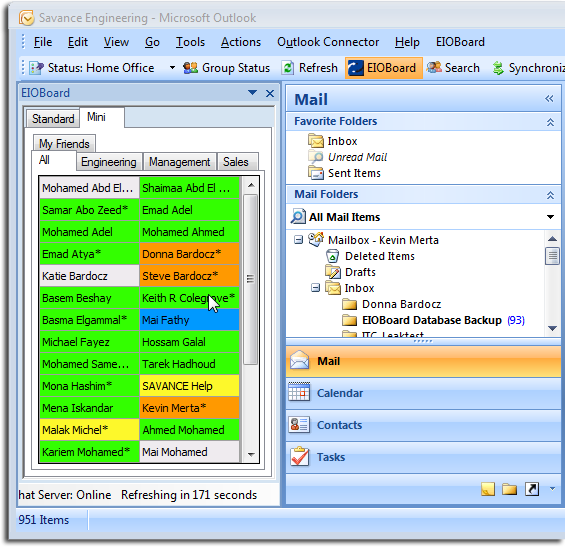Select the Sales group tab

pyautogui.click(x=237, y=162)
